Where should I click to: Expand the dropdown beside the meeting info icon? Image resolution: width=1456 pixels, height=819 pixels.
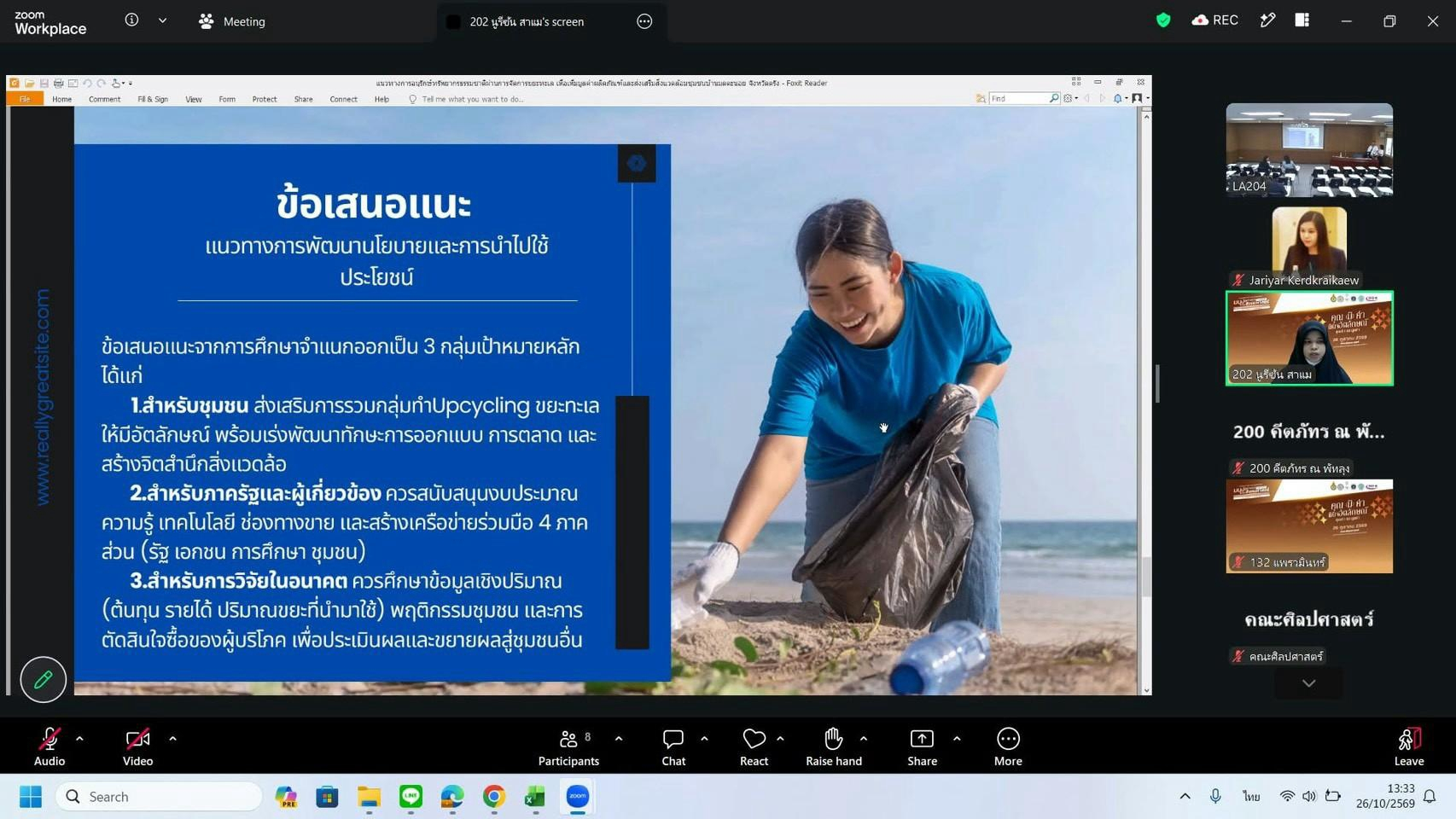[x=162, y=20]
